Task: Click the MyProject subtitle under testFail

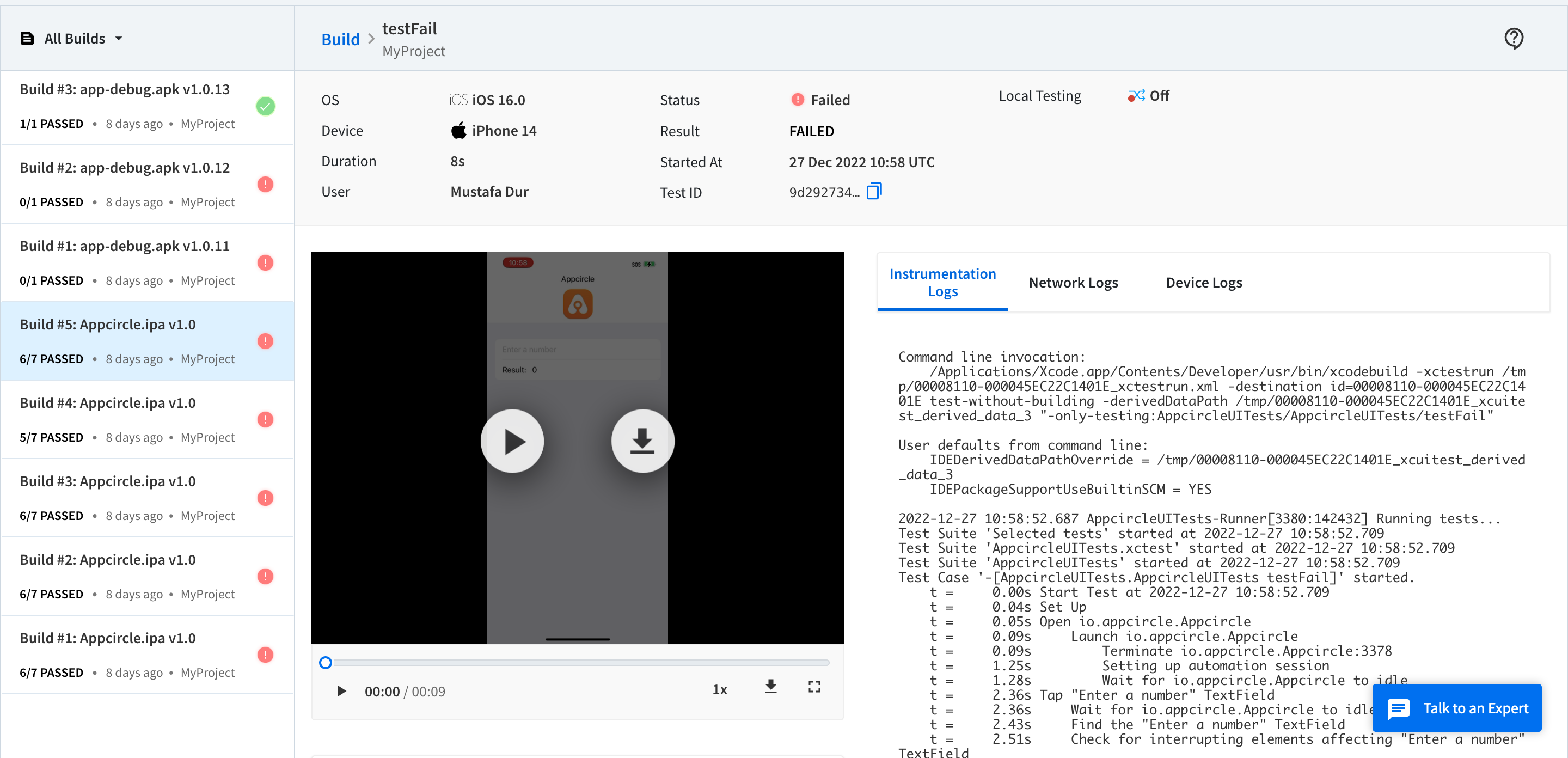Action: (413, 51)
